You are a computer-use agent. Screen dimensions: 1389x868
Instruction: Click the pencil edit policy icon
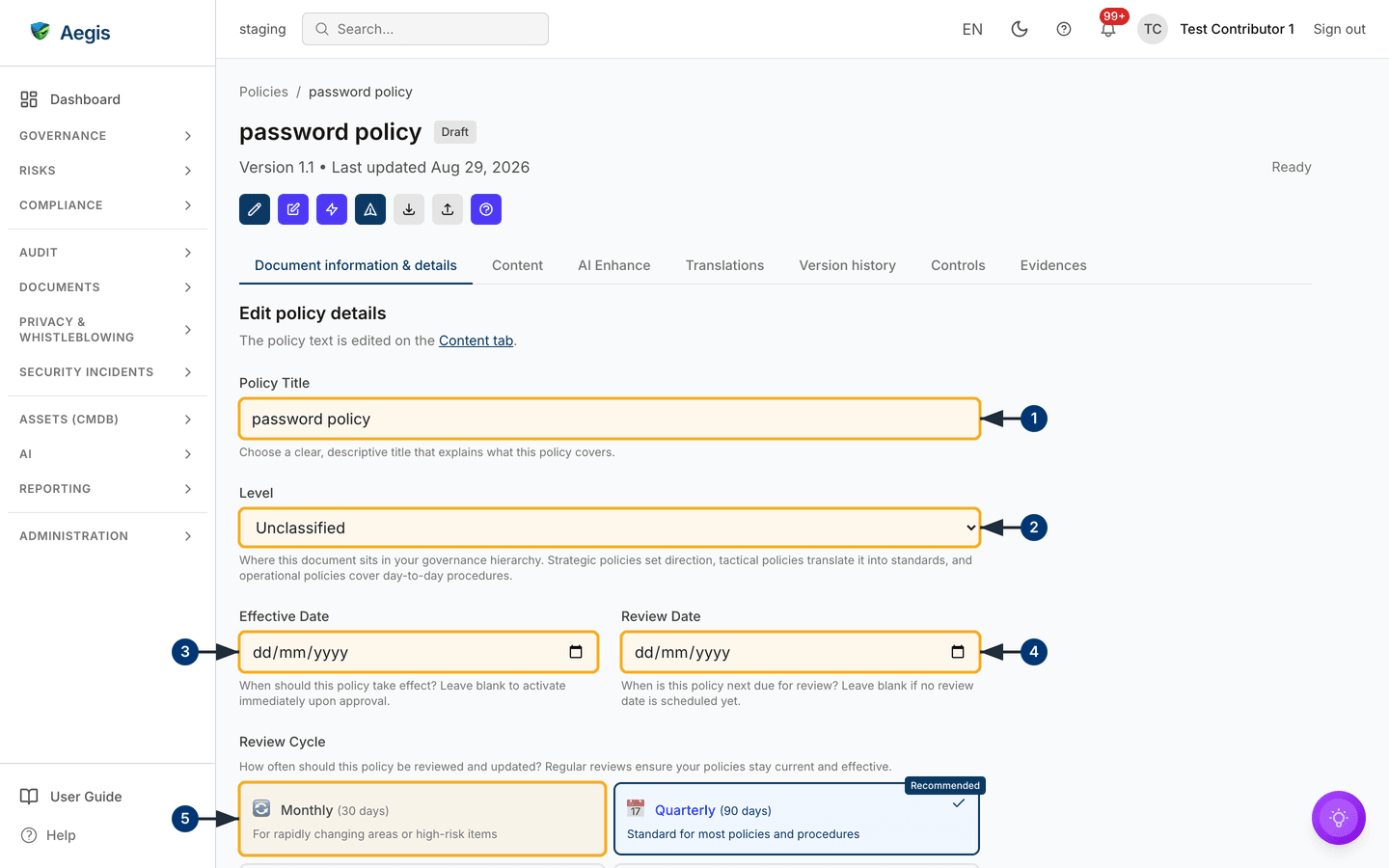255,209
